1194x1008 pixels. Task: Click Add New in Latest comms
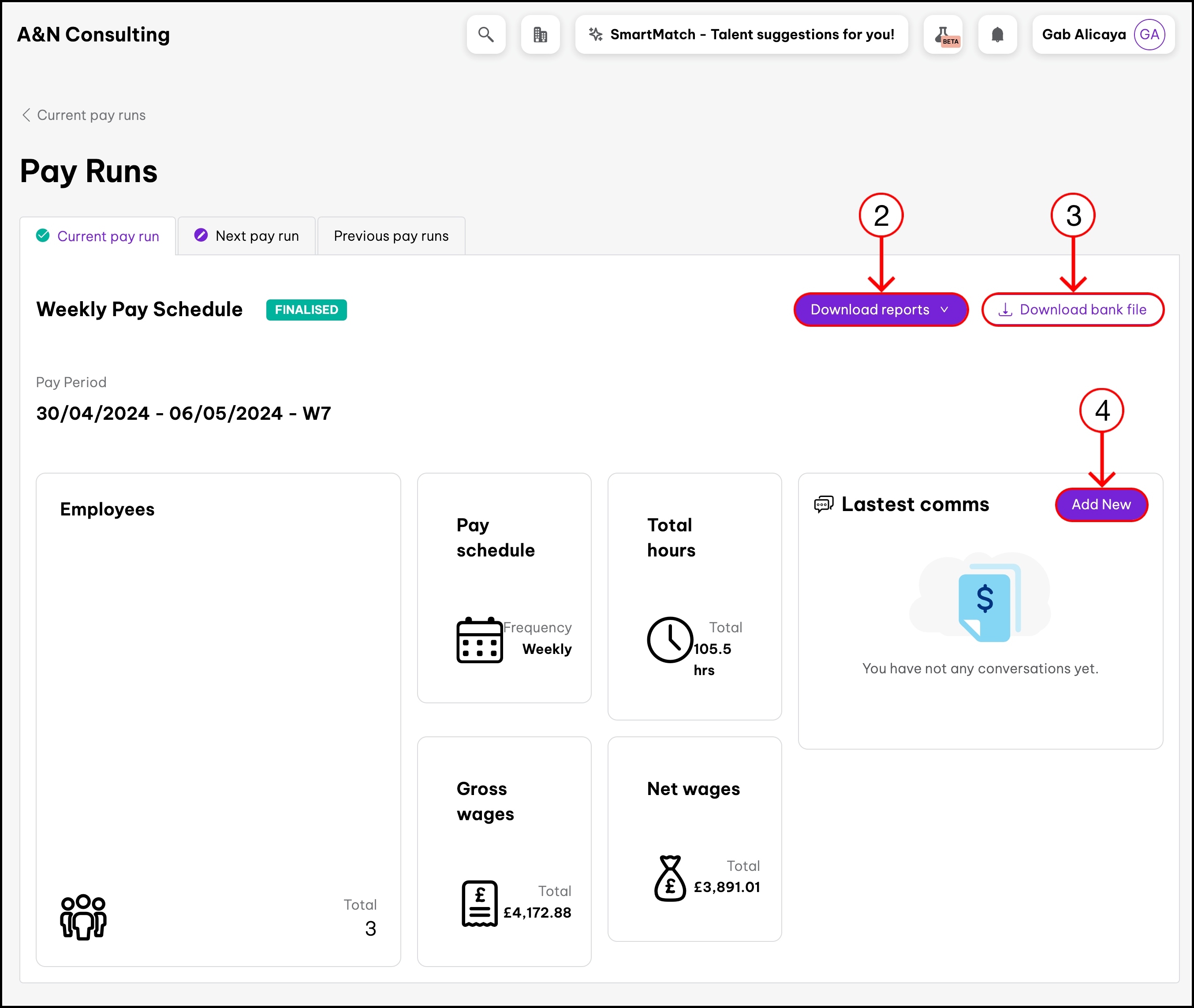click(1101, 504)
